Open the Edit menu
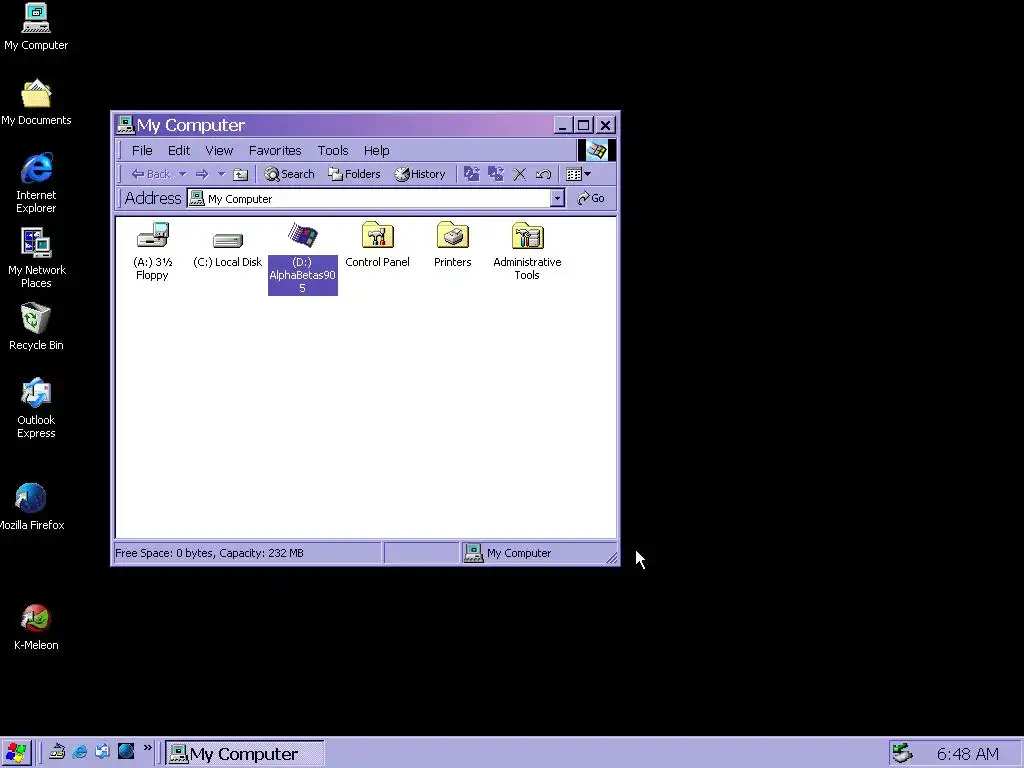The height and width of the screenshot is (768, 1024). pos(179,150)
